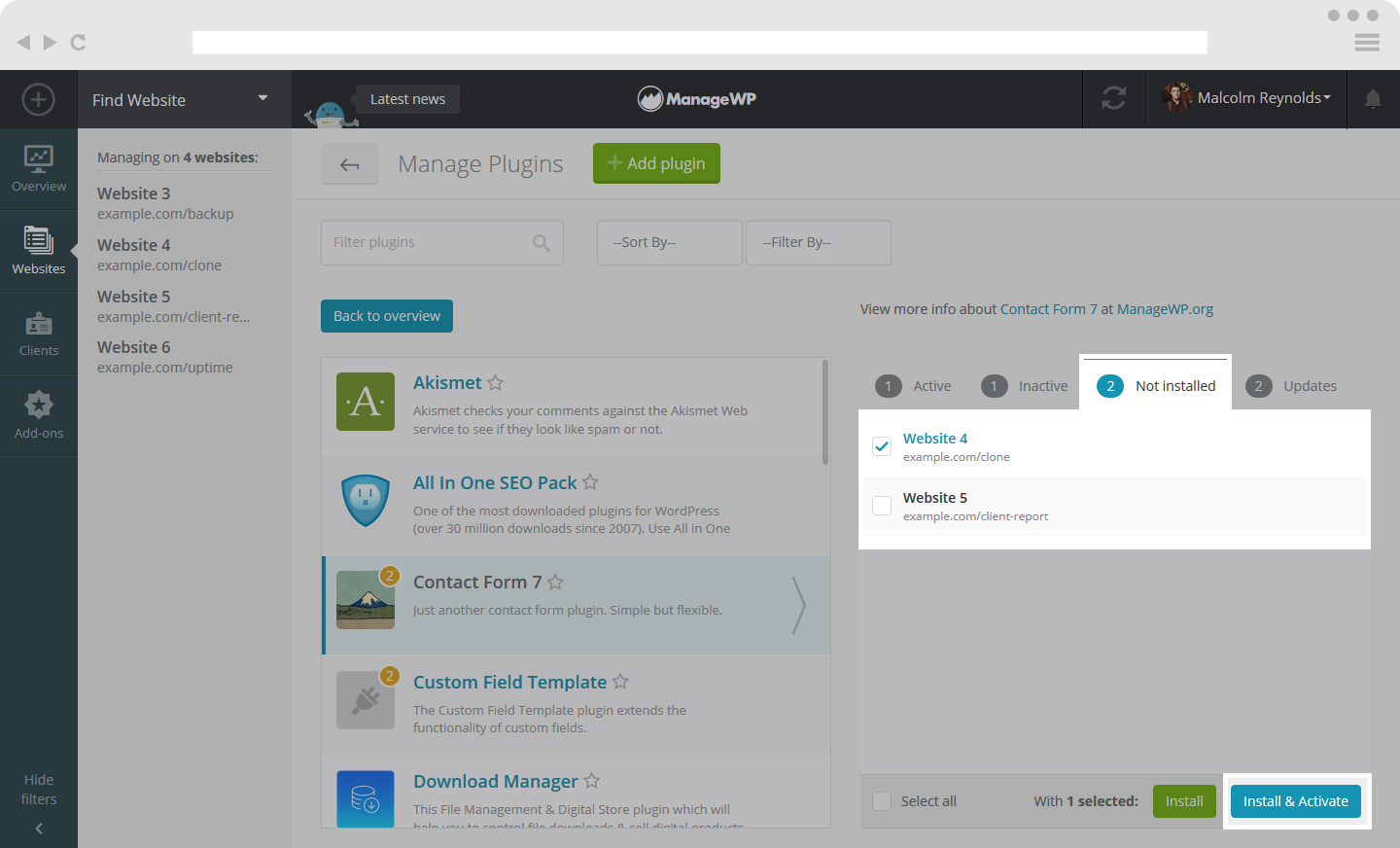Click the search magnifier in Filter plugins
The image size is (1400, 848).
pos(542,243)
